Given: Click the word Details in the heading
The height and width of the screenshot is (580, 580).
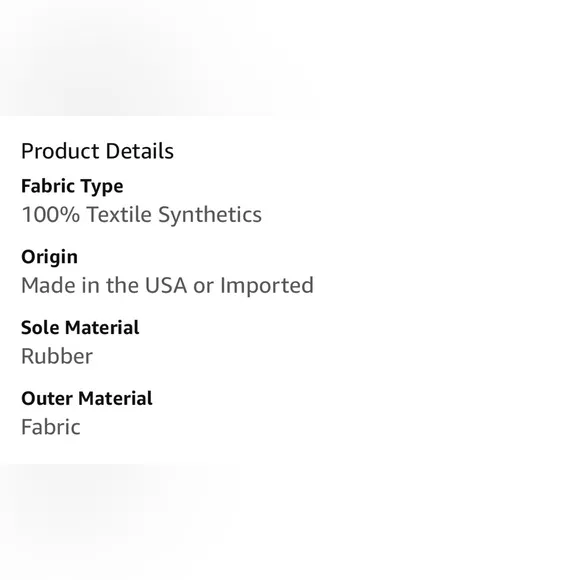Looking at the screenshot, I should [139, 151].
